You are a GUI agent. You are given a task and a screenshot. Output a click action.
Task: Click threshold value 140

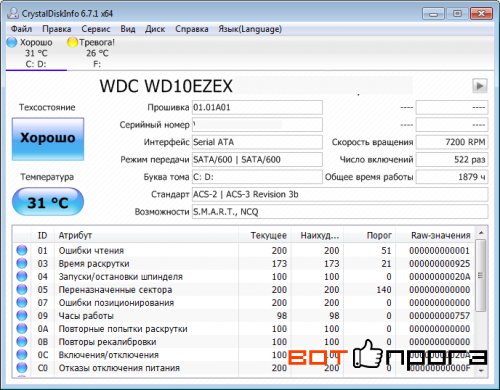coord(384,289)
